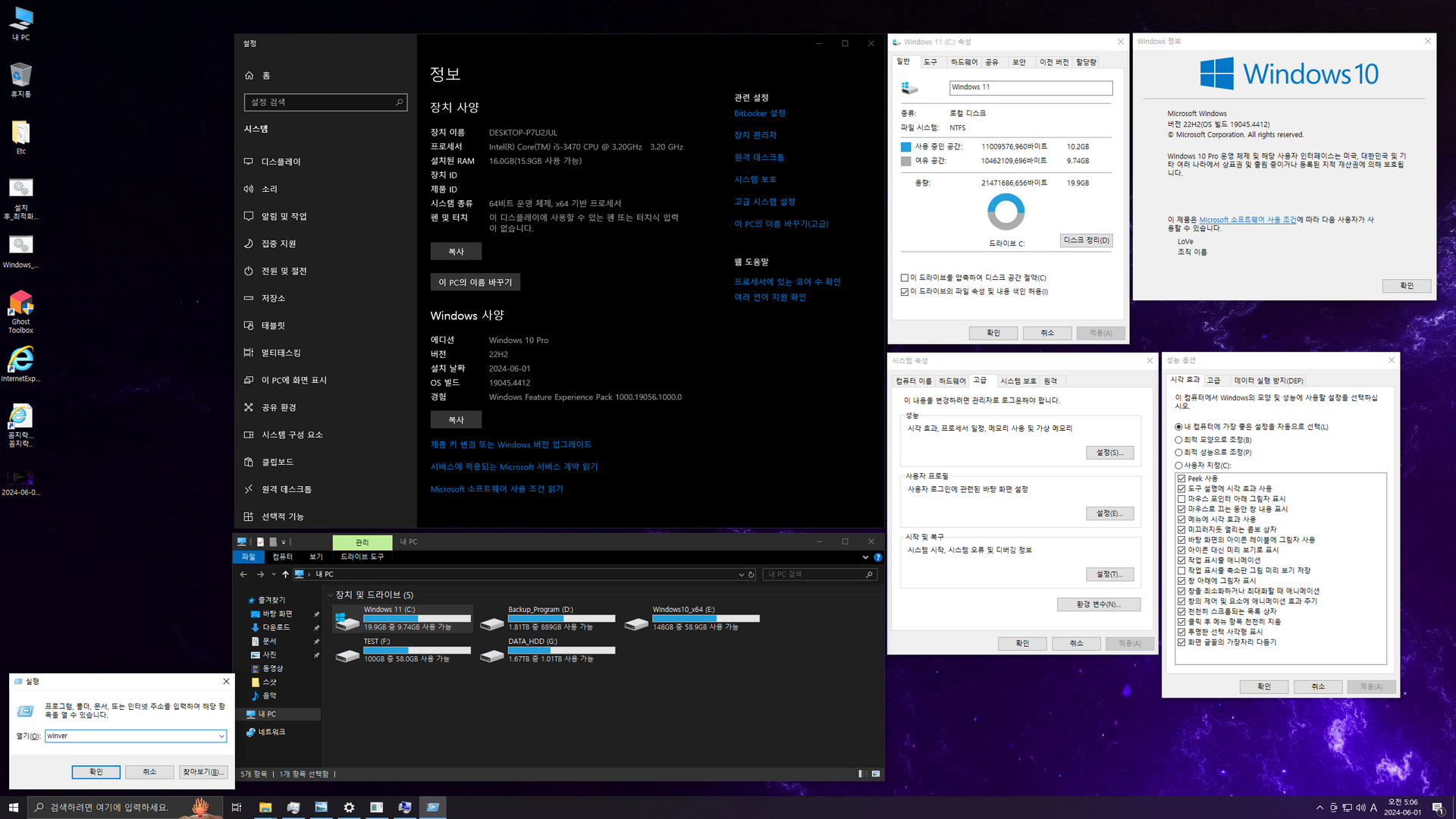1456x819 pixels.
Task: Expand the Run dialog's open combo box
Action: 221,736
